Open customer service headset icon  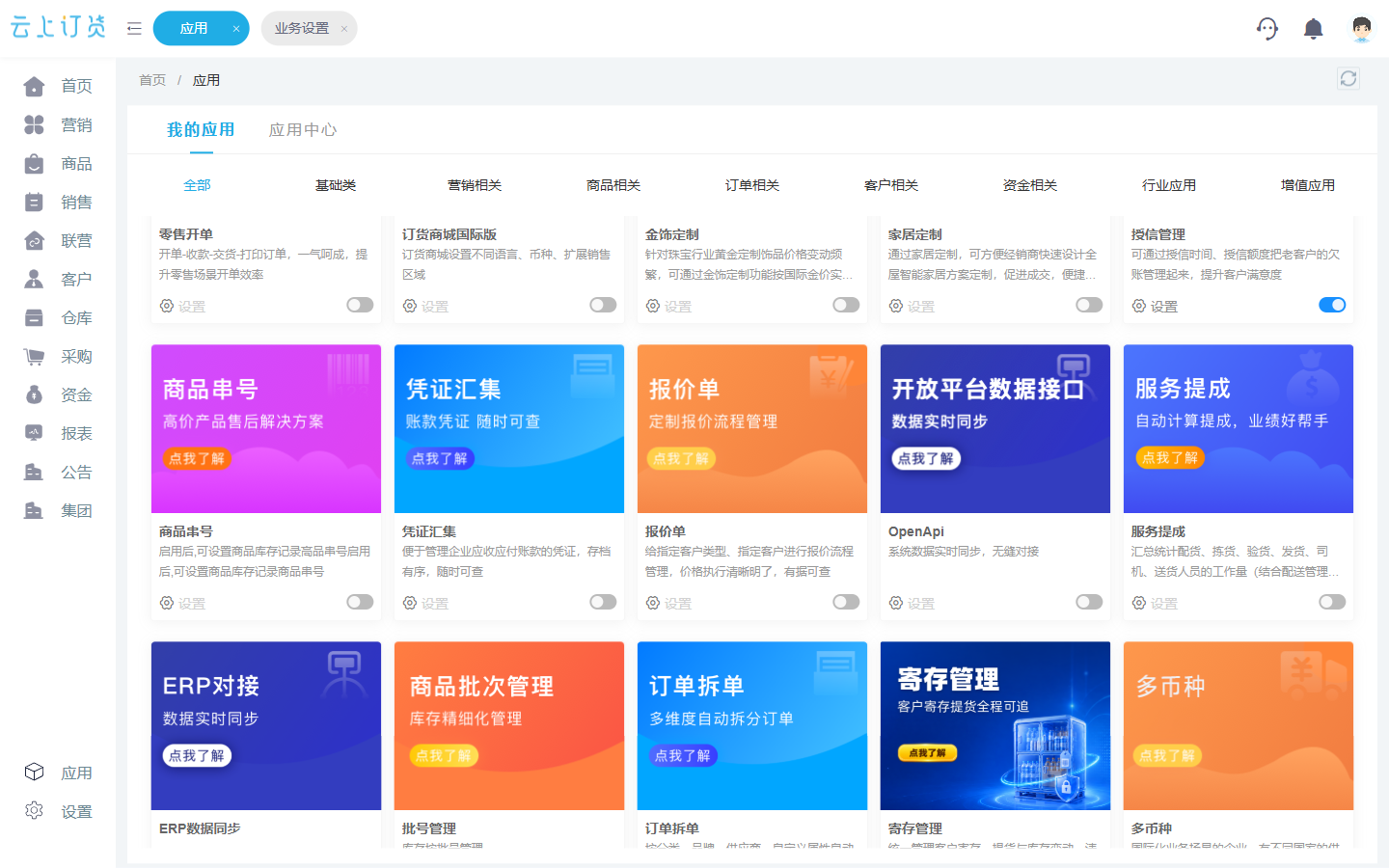[1267, 29]
